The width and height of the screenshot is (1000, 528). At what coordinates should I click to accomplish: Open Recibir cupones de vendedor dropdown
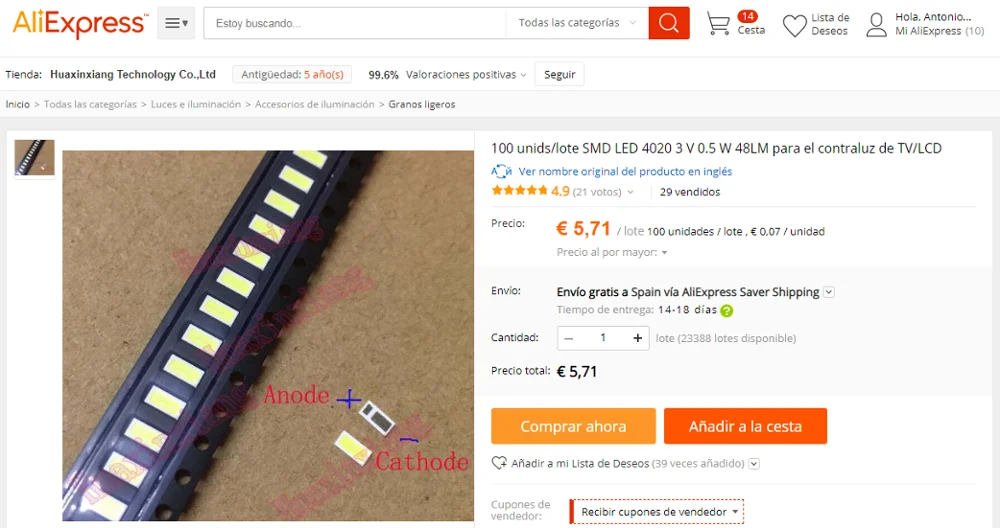pos(657,511)
